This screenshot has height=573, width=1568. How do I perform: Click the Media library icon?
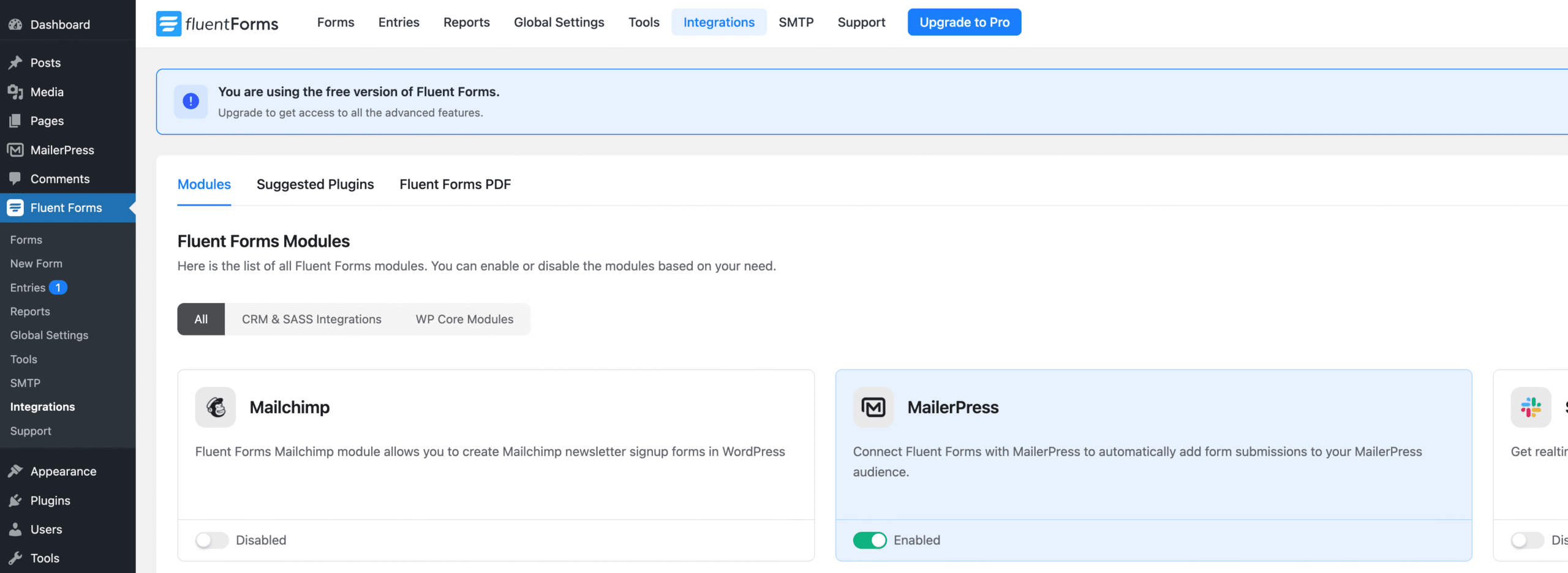click(x=16, y=91)
